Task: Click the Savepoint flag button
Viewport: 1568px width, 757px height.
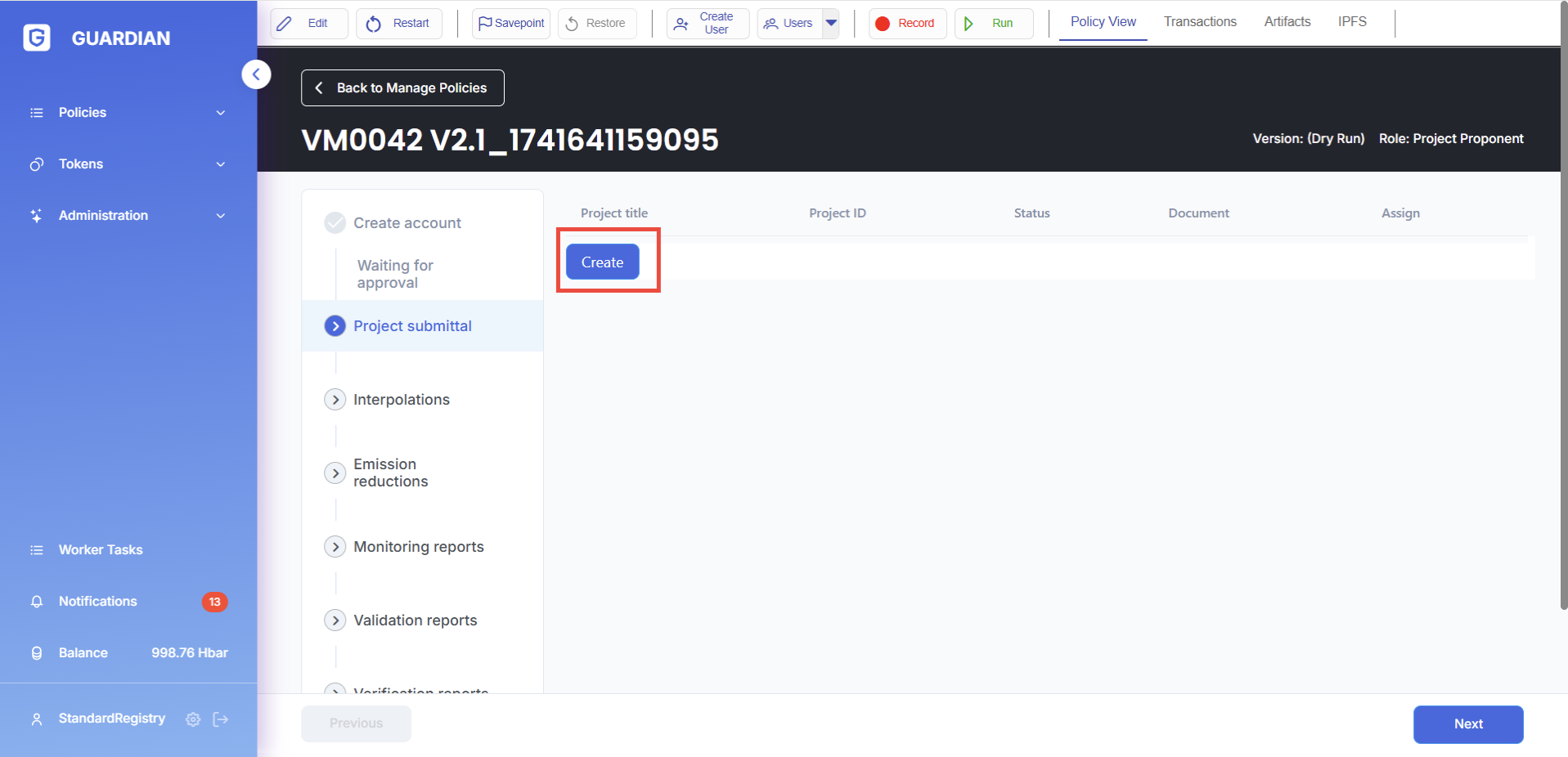Action: pyautogui.click(x=511, y=24)
